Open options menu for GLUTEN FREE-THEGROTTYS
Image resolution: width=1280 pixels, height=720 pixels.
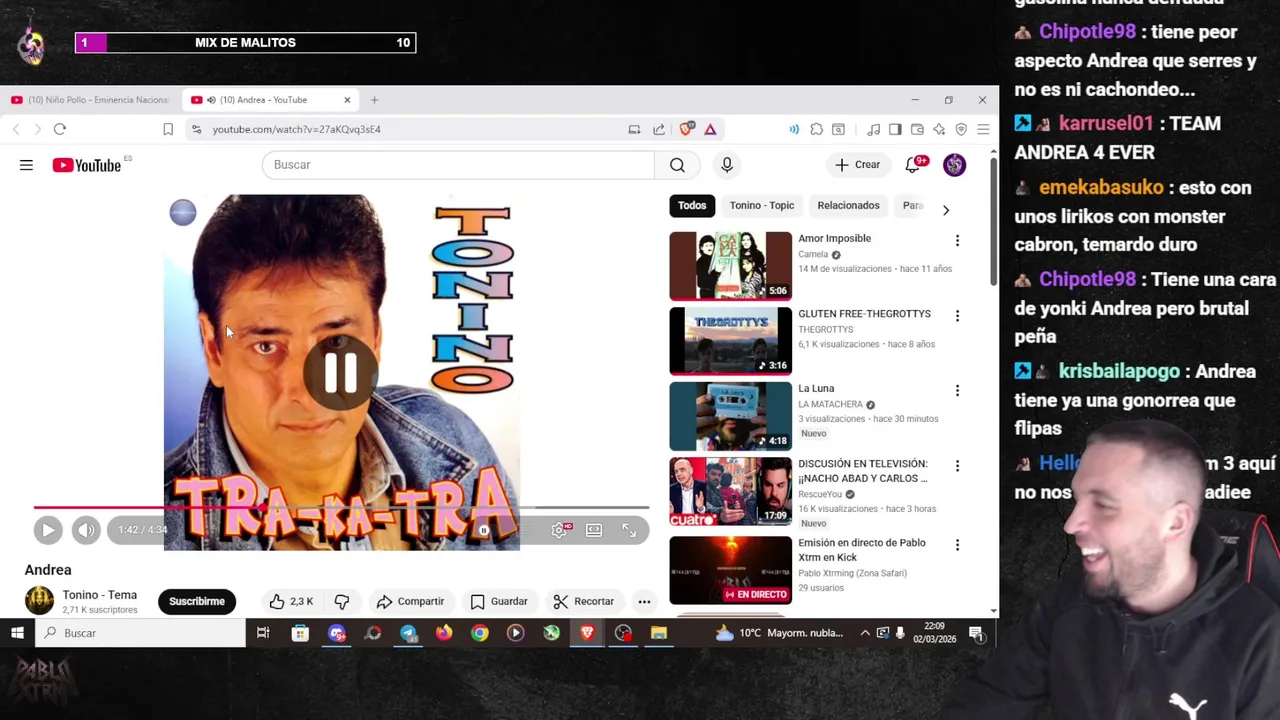[957, 315]
